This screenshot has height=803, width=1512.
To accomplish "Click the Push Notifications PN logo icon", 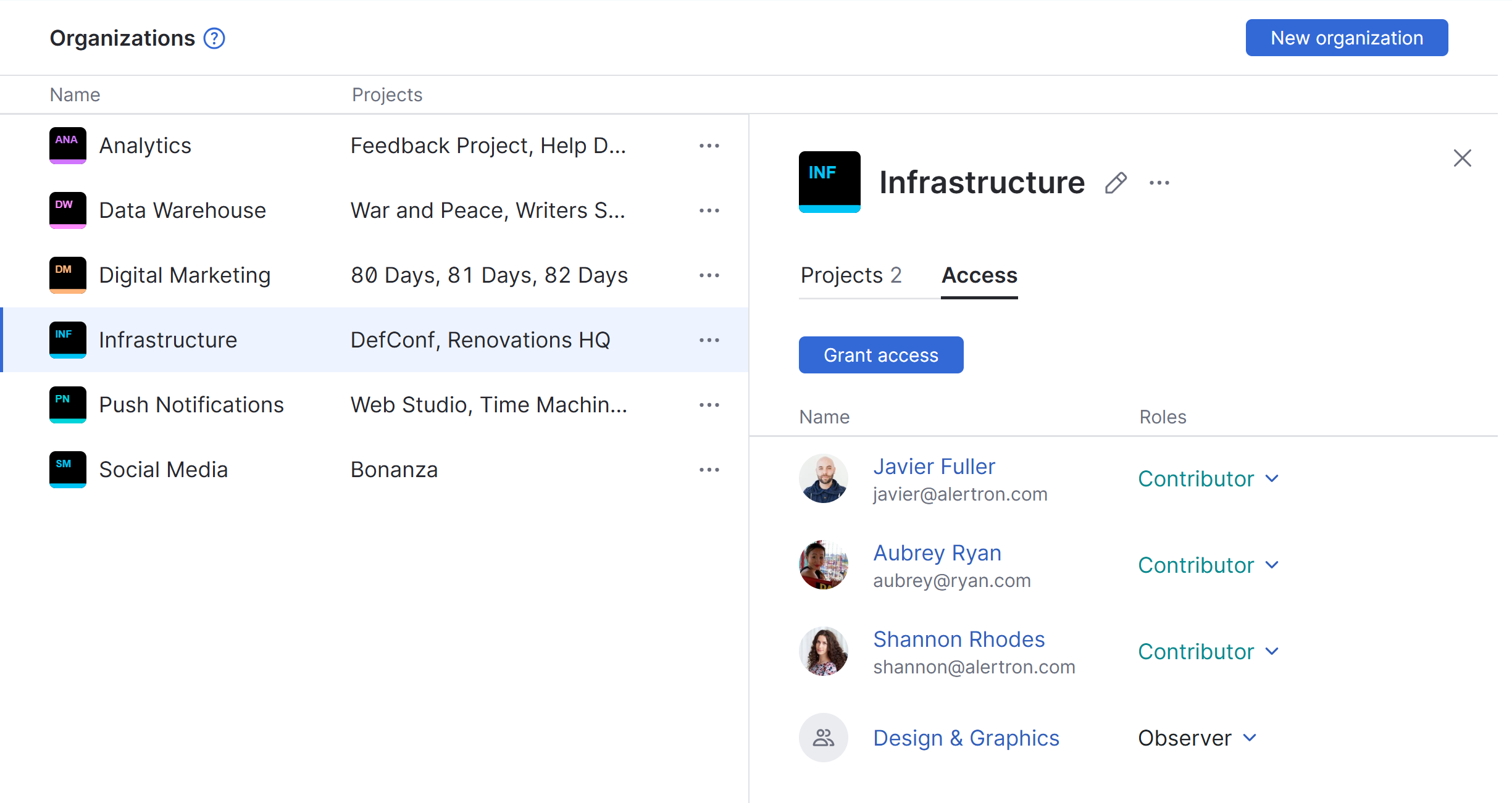I will 67,404.
